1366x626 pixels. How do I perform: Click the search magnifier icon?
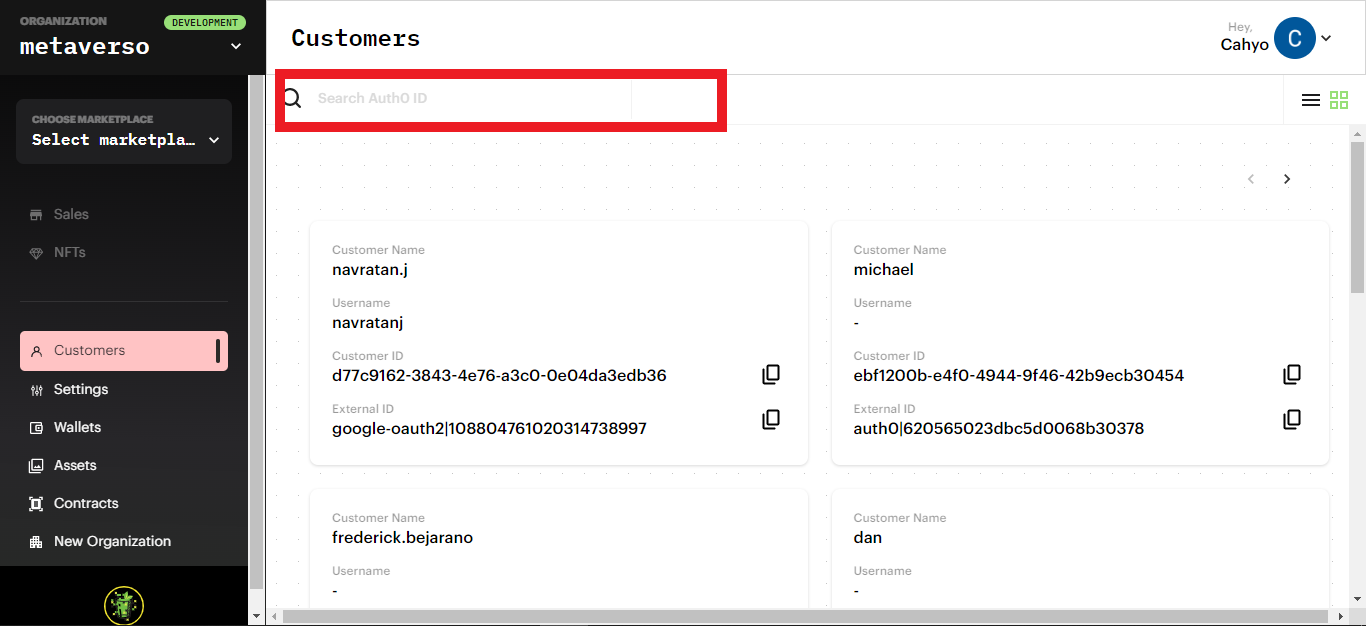coord(292,98)
